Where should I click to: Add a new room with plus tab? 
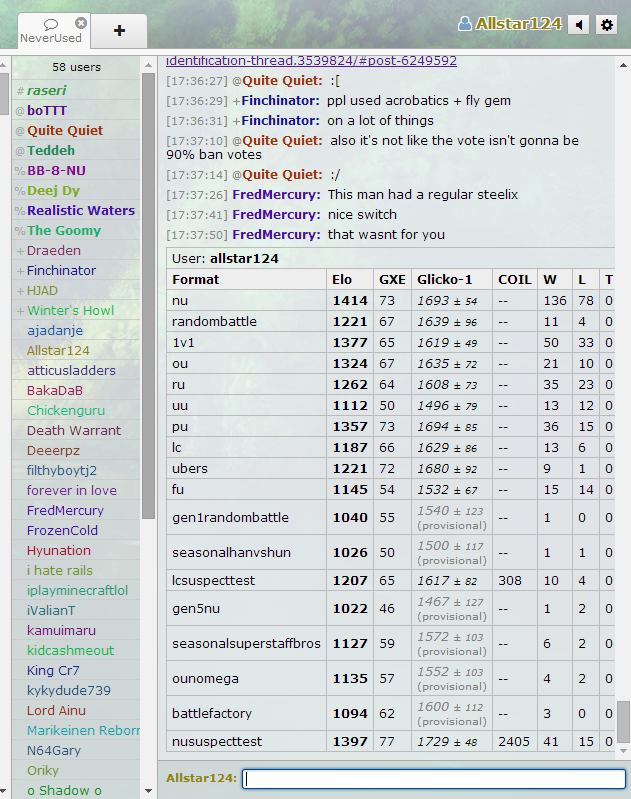(x=119, y=31)
